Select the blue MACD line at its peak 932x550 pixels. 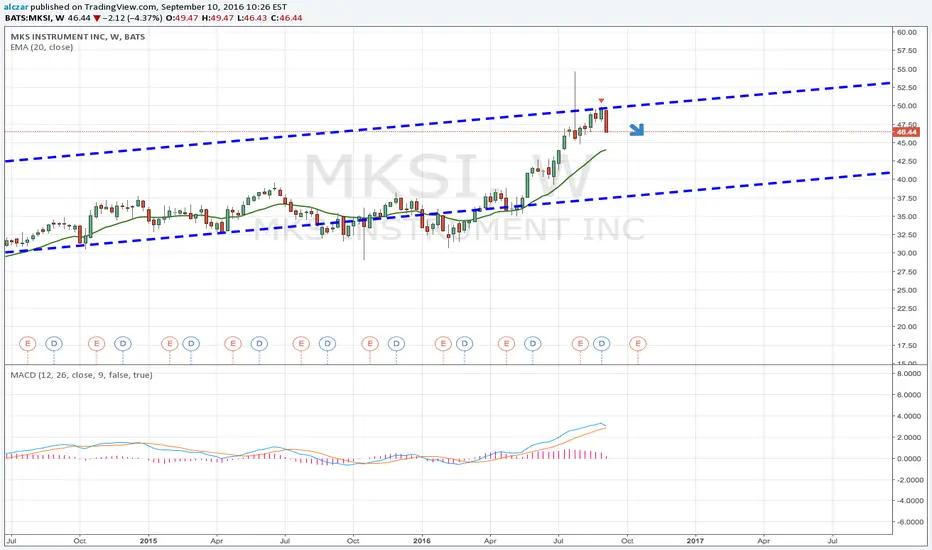(601, 423)
